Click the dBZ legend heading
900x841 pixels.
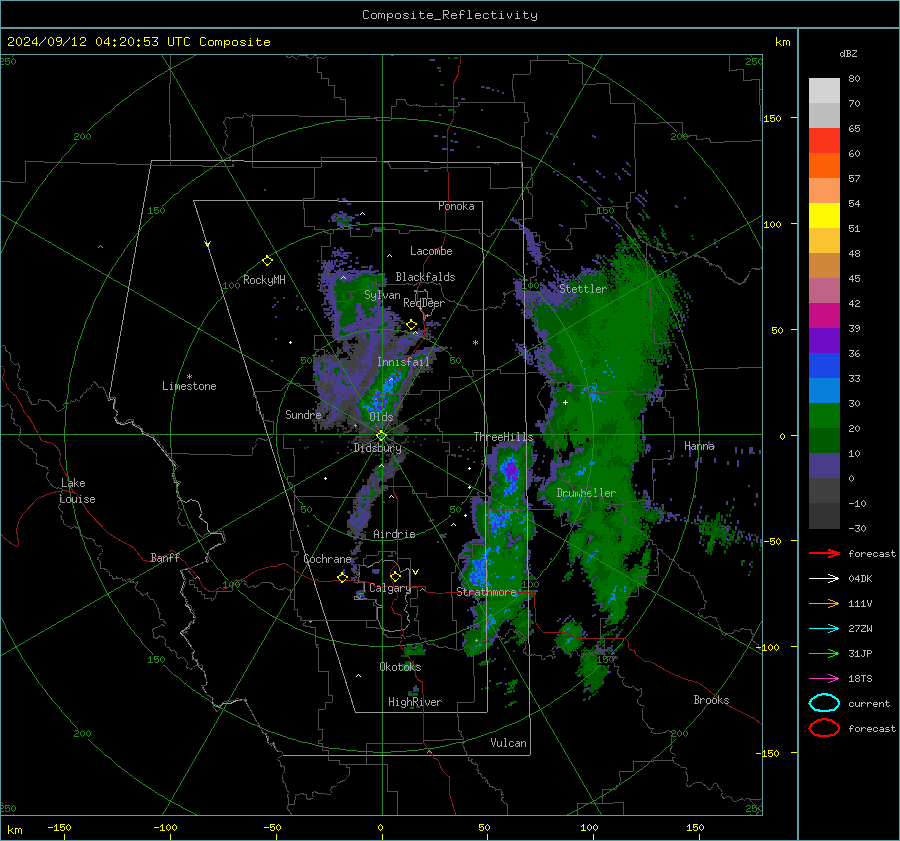(x=848, y=54)
